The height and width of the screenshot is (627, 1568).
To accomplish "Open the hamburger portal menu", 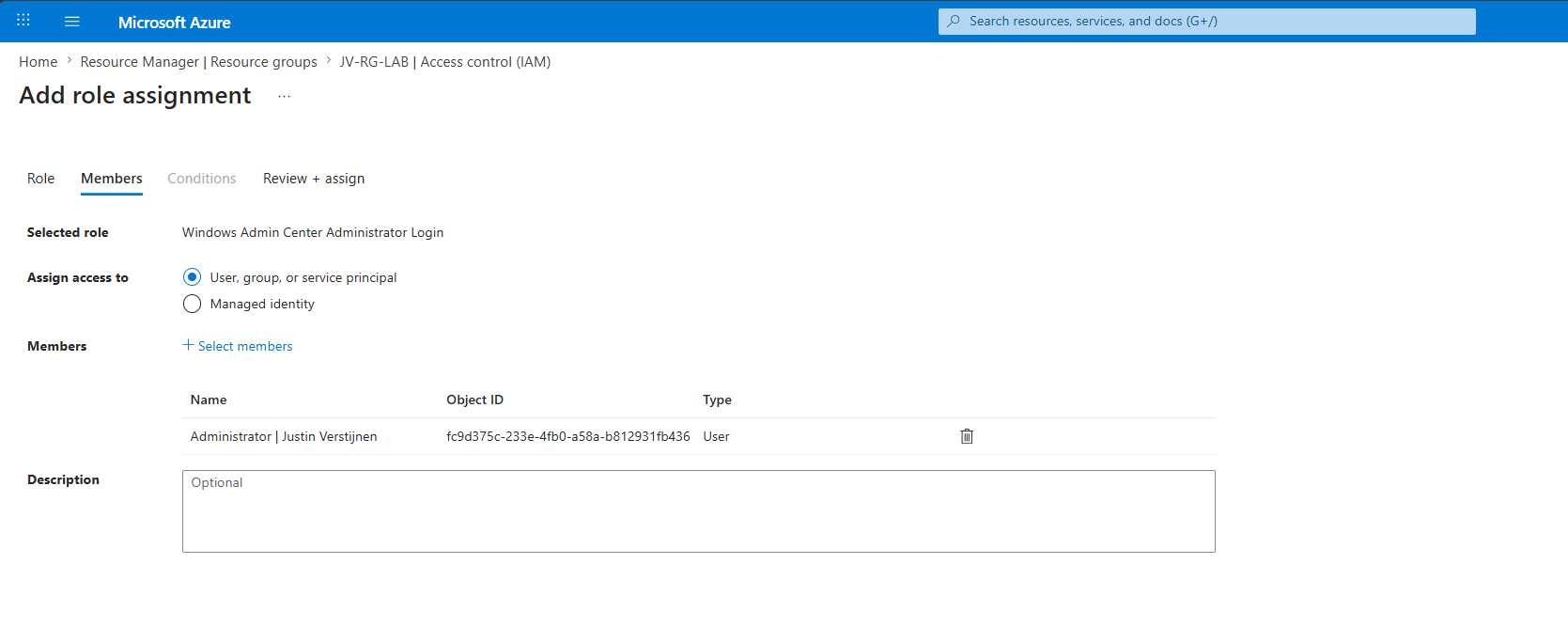I will click(x=72, y=22).
